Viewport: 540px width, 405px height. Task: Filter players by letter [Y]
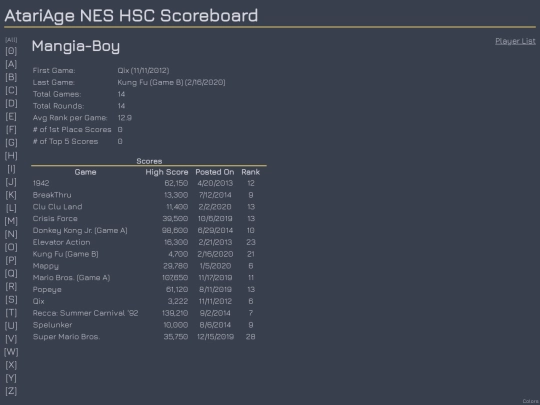pos(11,378)
